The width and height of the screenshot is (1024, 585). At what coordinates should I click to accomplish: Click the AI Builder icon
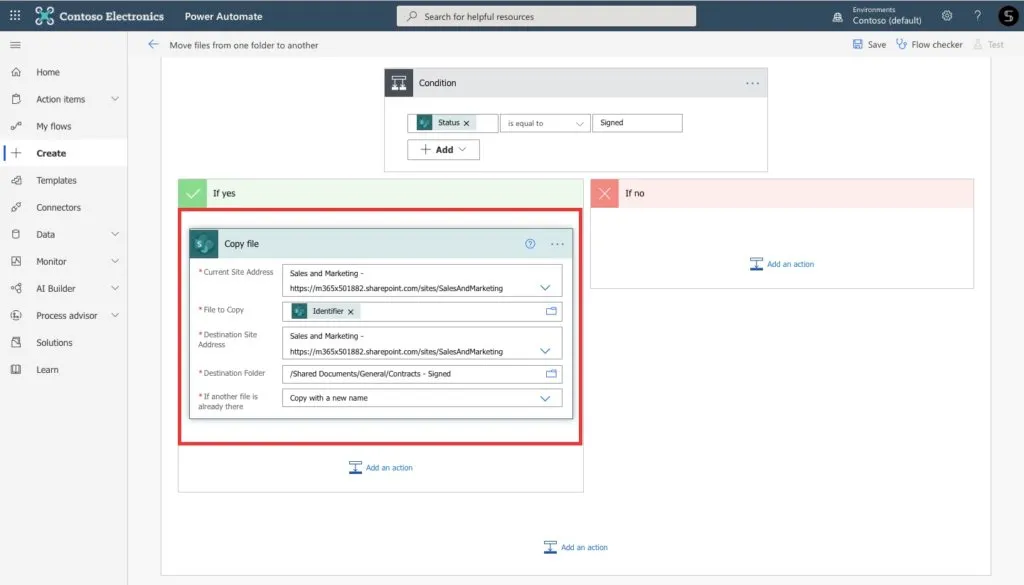[x=16, y=288]
